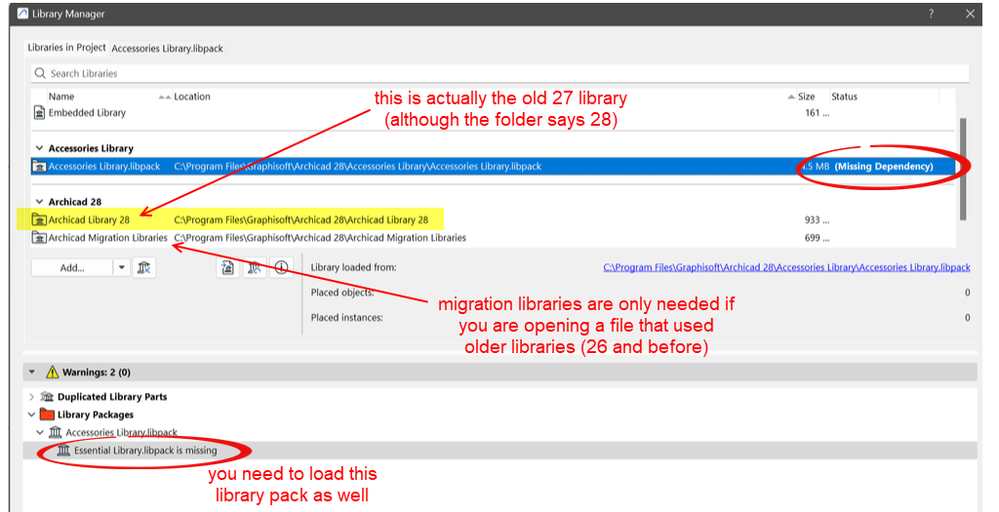Click the Accessories Library.libpack location path
Image resolution: width=999 pixels, height=512 pixels.
coord(357,166)
